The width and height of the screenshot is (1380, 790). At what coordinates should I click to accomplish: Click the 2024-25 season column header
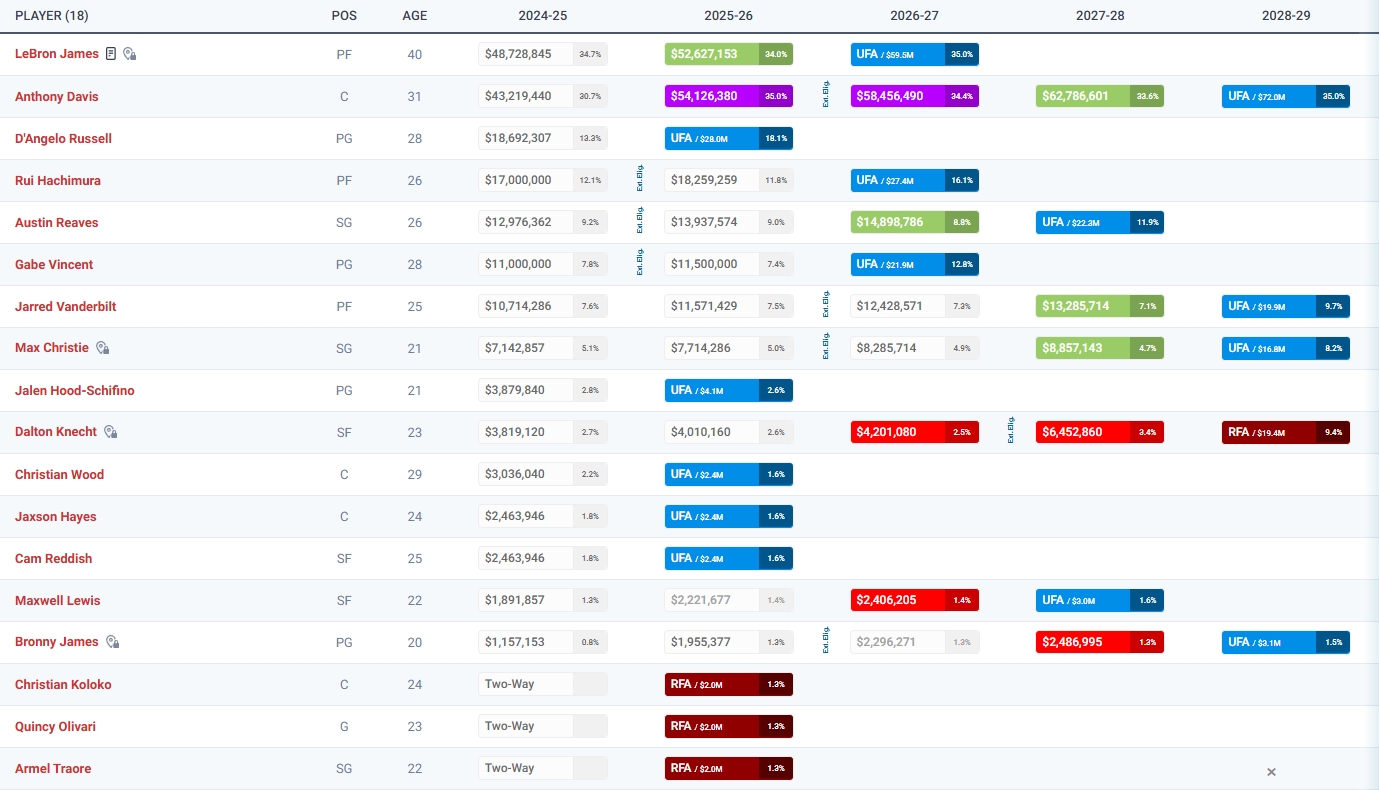coord(542,16)
